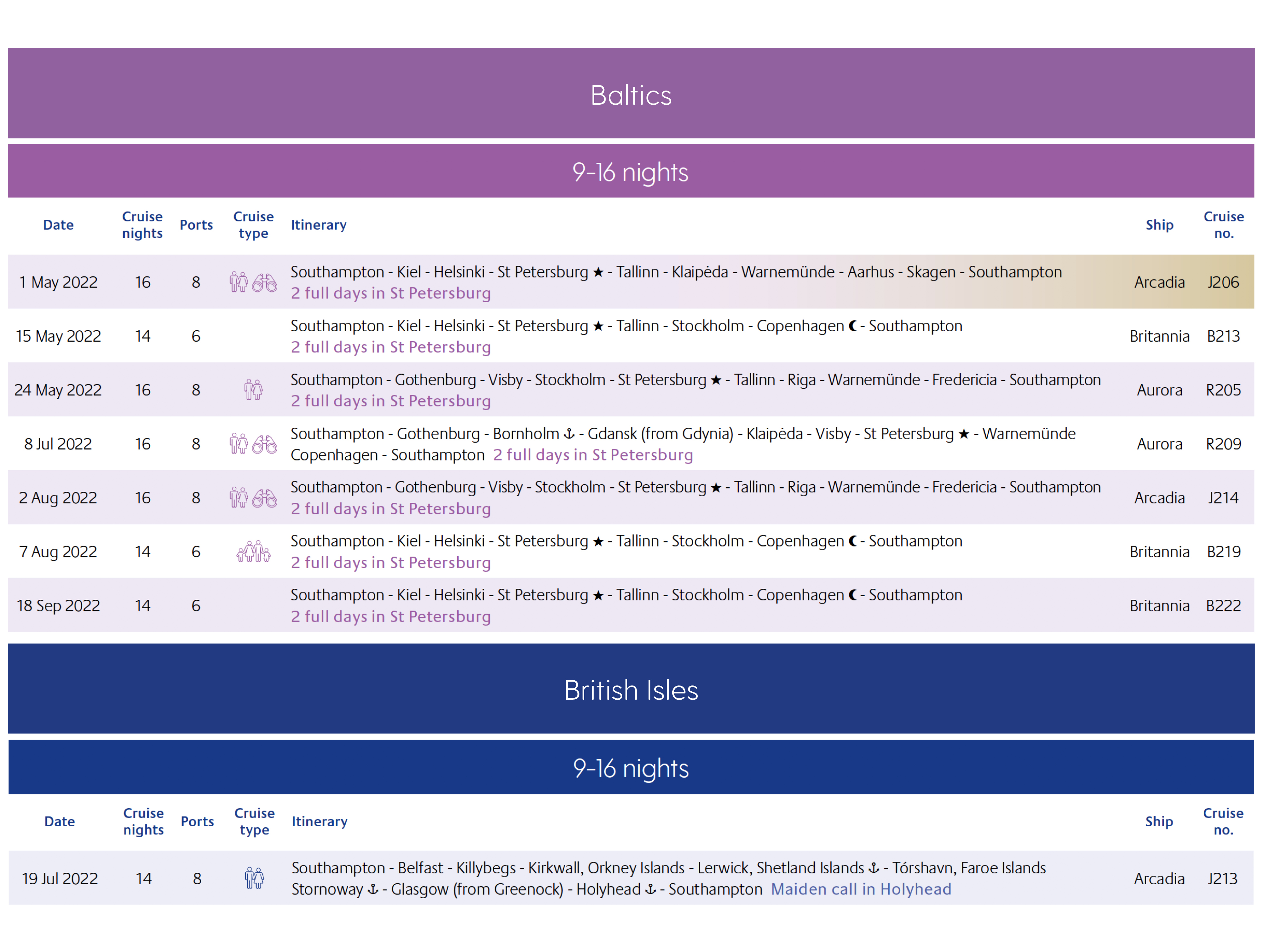
Task: Click the couple icon in the 19 Jul 2022 row
Action: [x=254, y=878]
